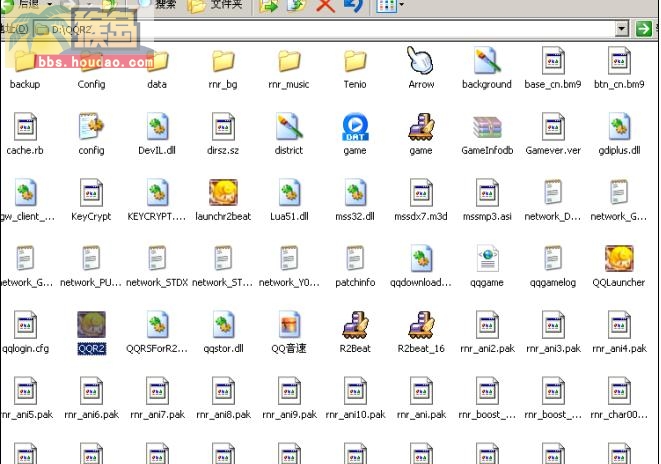The height and width of the screenshot is (464, 661).
Task: Select the KEYCRYPT.… dll file
Action: [157, 201]
